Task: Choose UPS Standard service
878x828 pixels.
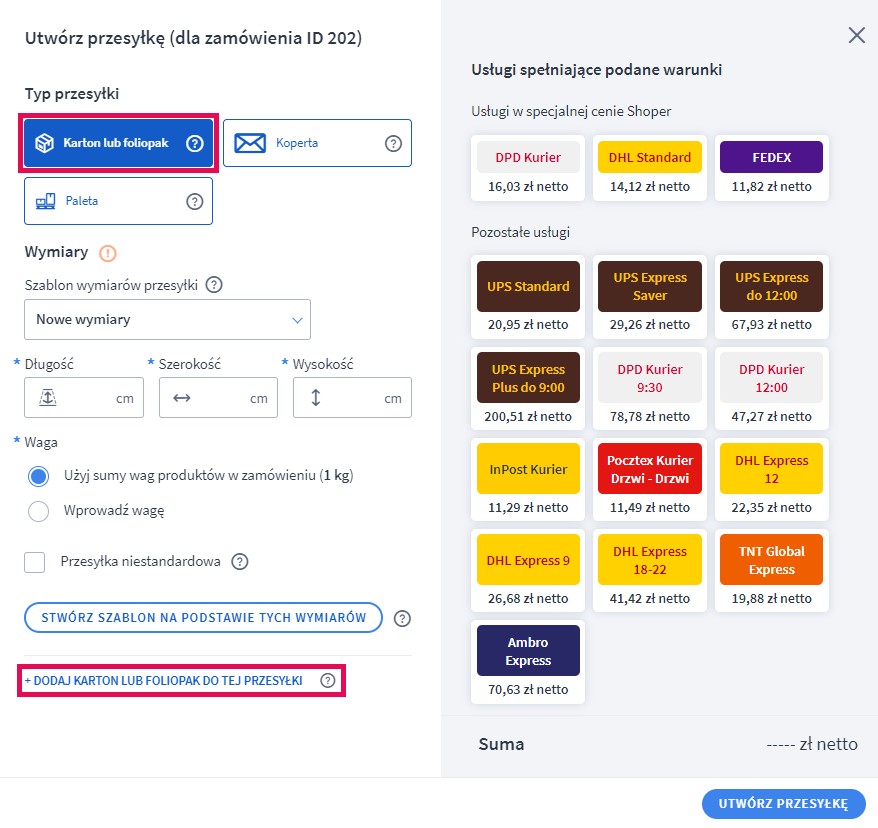Action: [528, 297]
